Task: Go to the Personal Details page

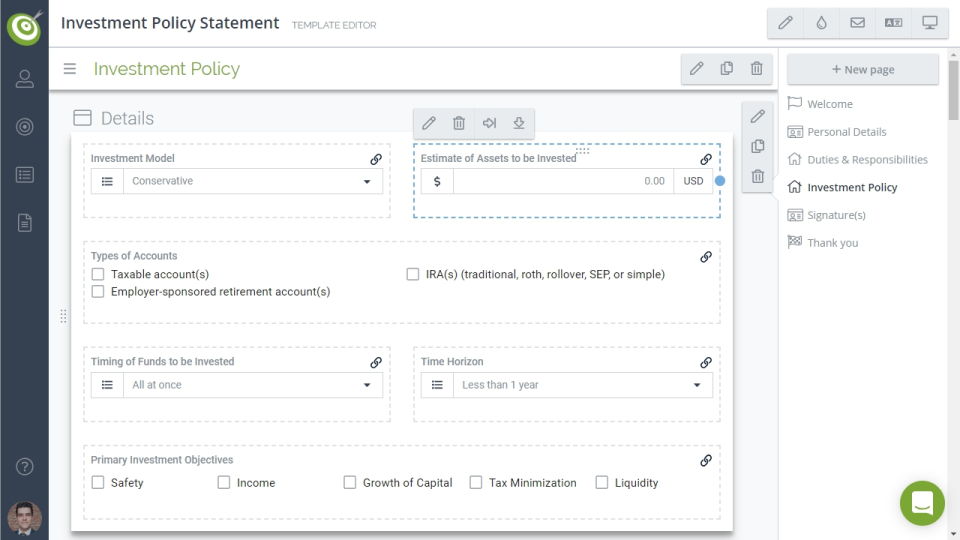Action: (846, 132)
